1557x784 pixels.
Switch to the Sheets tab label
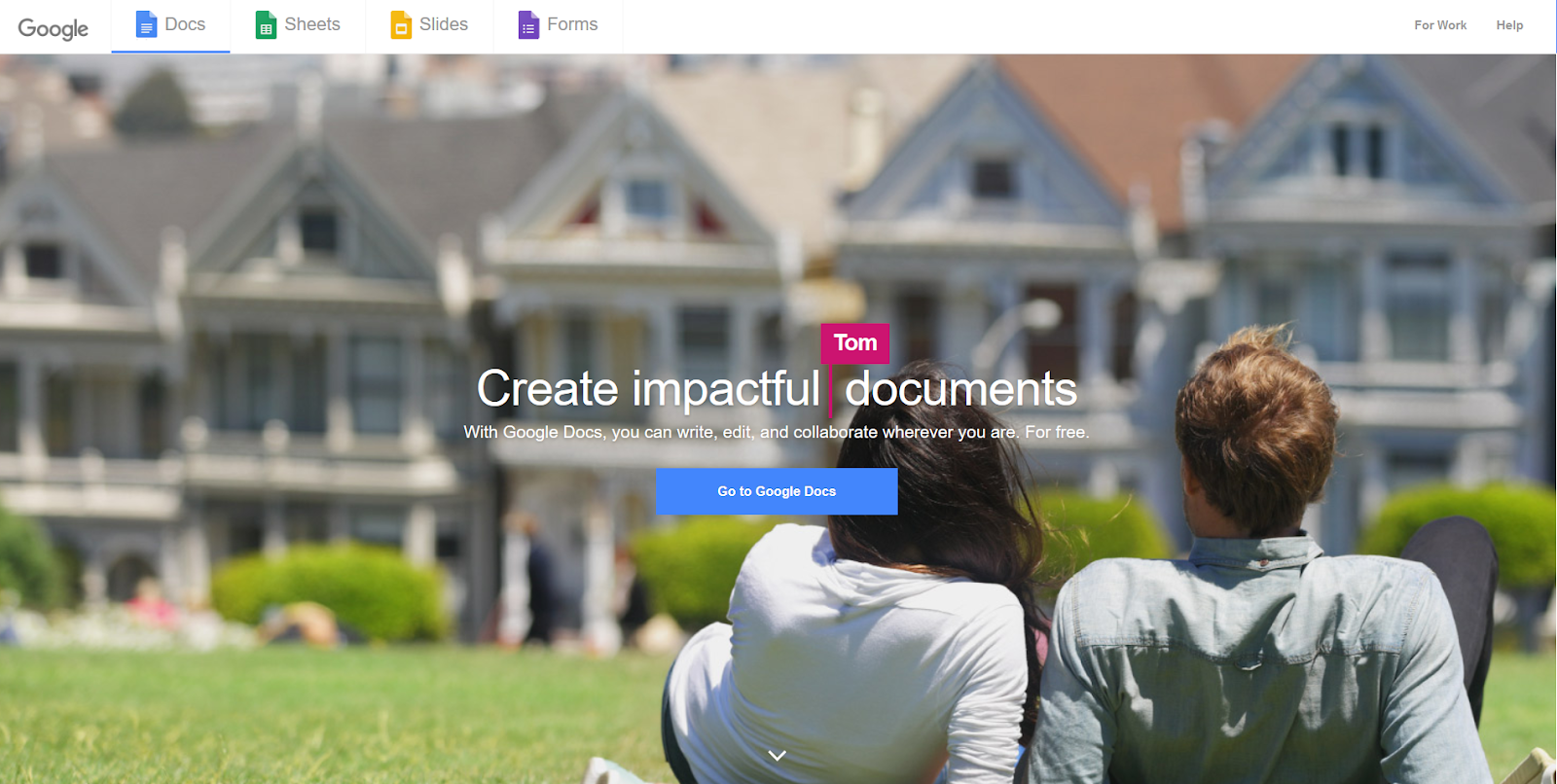(x=312, y=24)
